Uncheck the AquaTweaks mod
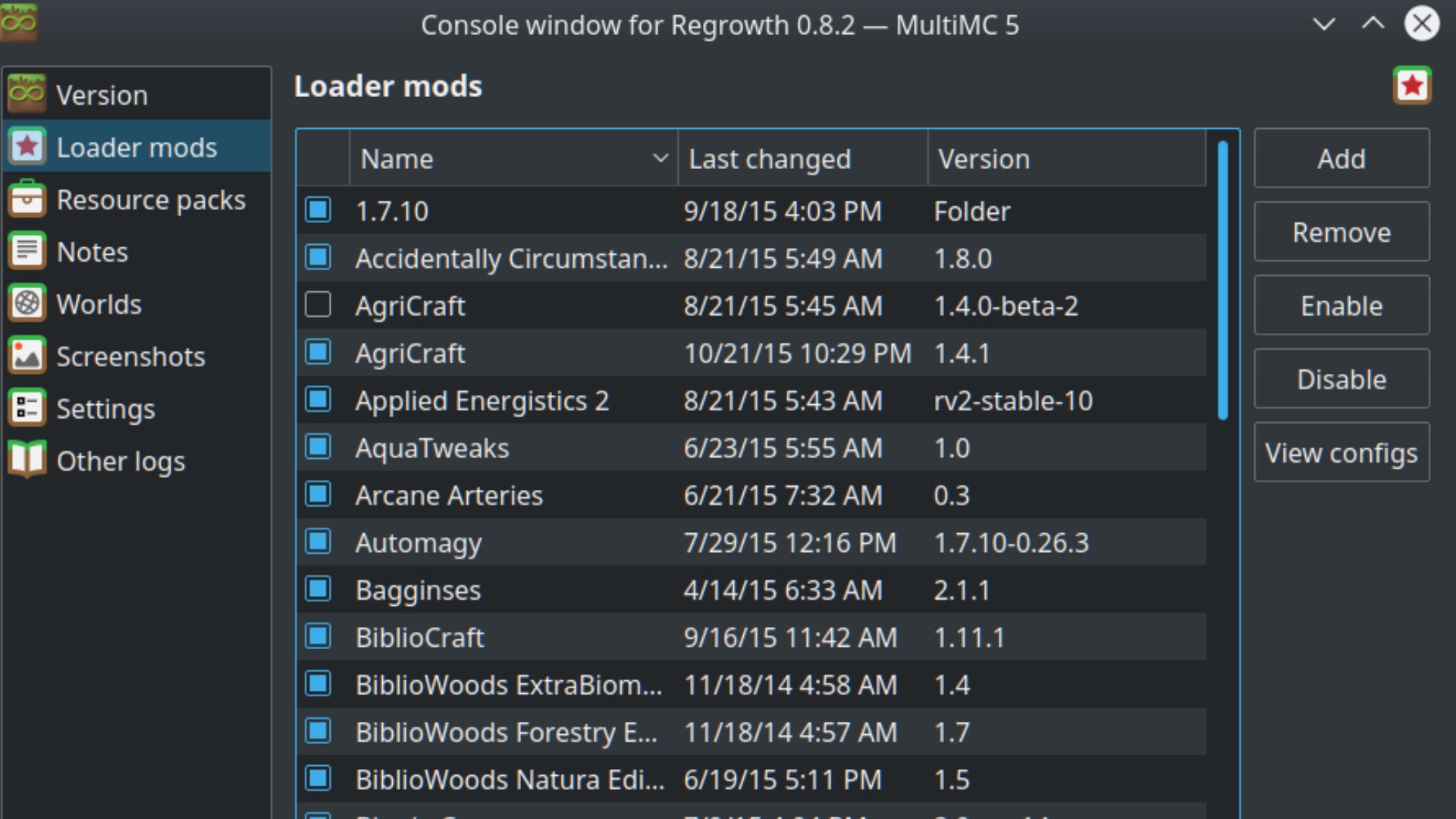Viewport: 1456px width, 819px height. pos(318,447)
